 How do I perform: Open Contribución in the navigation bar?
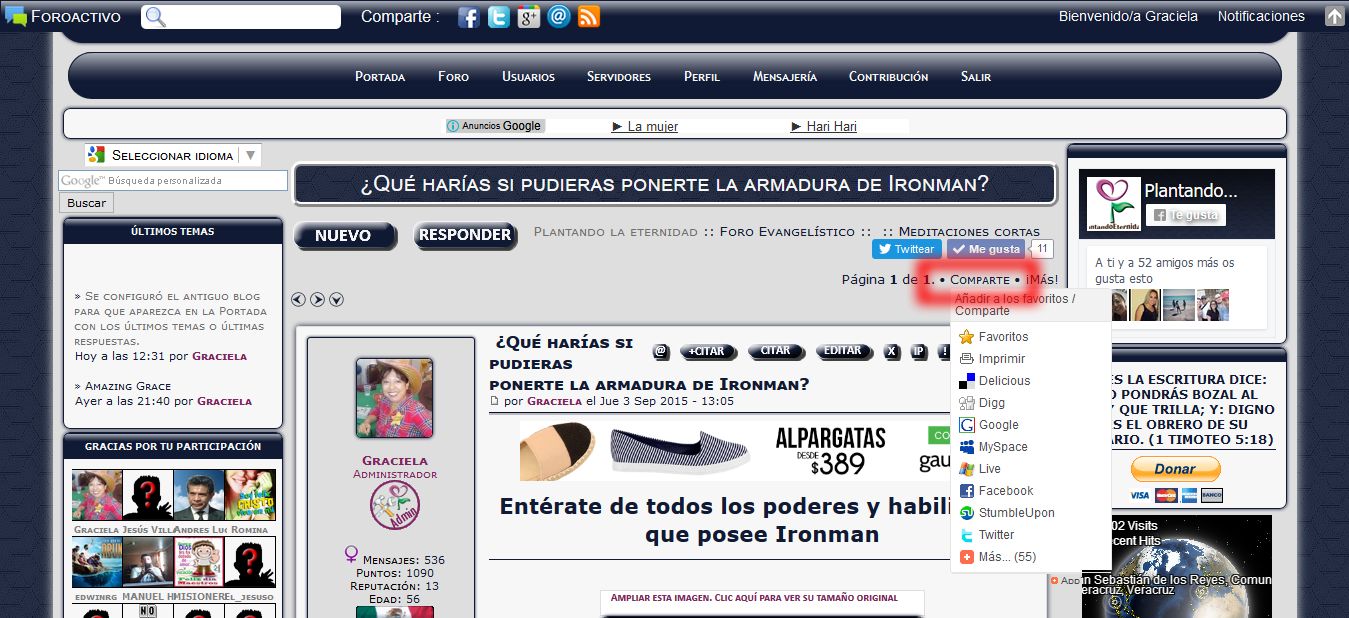point(888,77)
